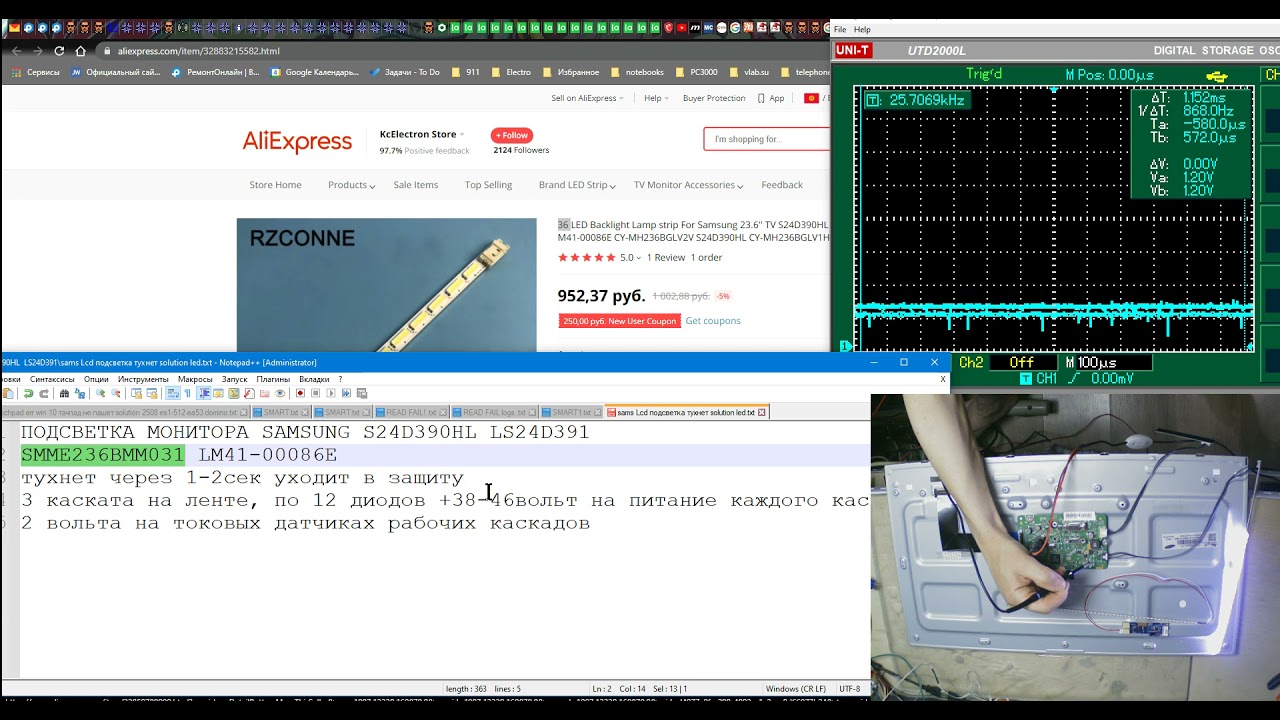Open the Google Календарь bookmark
This screenshot has height=720, width=1280.
pyautogui.click(x=314, y=72)
